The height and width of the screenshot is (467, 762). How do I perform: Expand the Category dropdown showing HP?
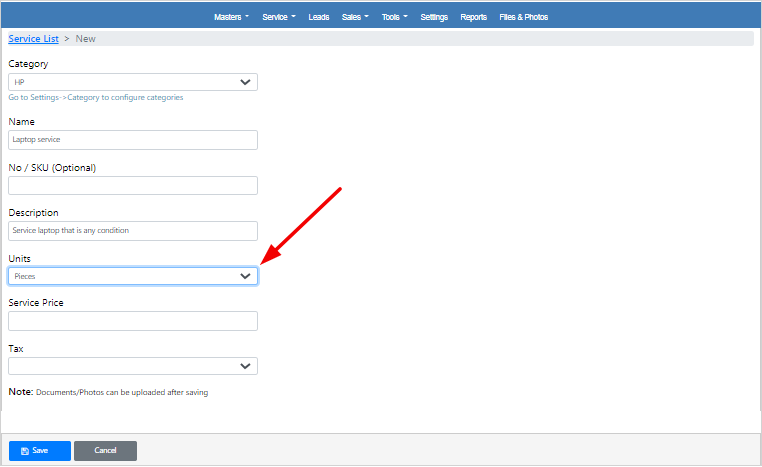(x=133, y=82)
